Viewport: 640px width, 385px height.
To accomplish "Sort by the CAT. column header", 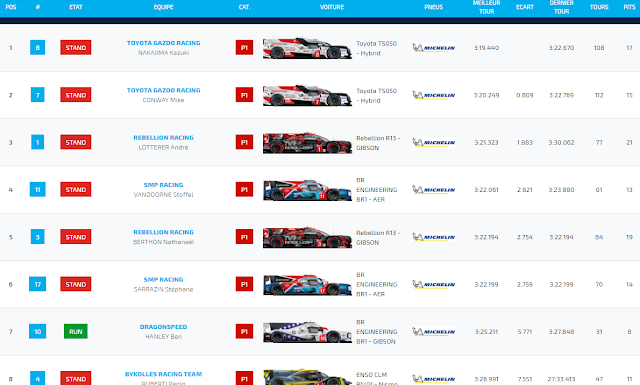I will (x=244, y=7).
